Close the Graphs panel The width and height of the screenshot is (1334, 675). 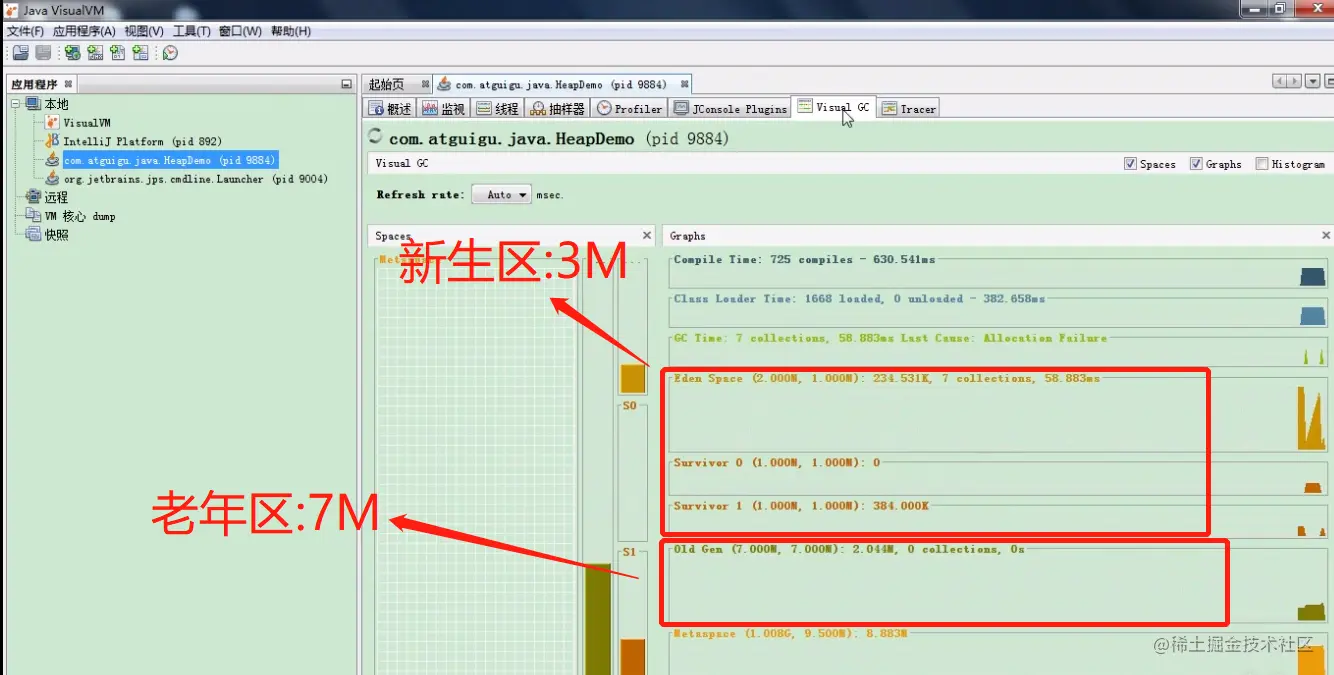click(1326, 236)
